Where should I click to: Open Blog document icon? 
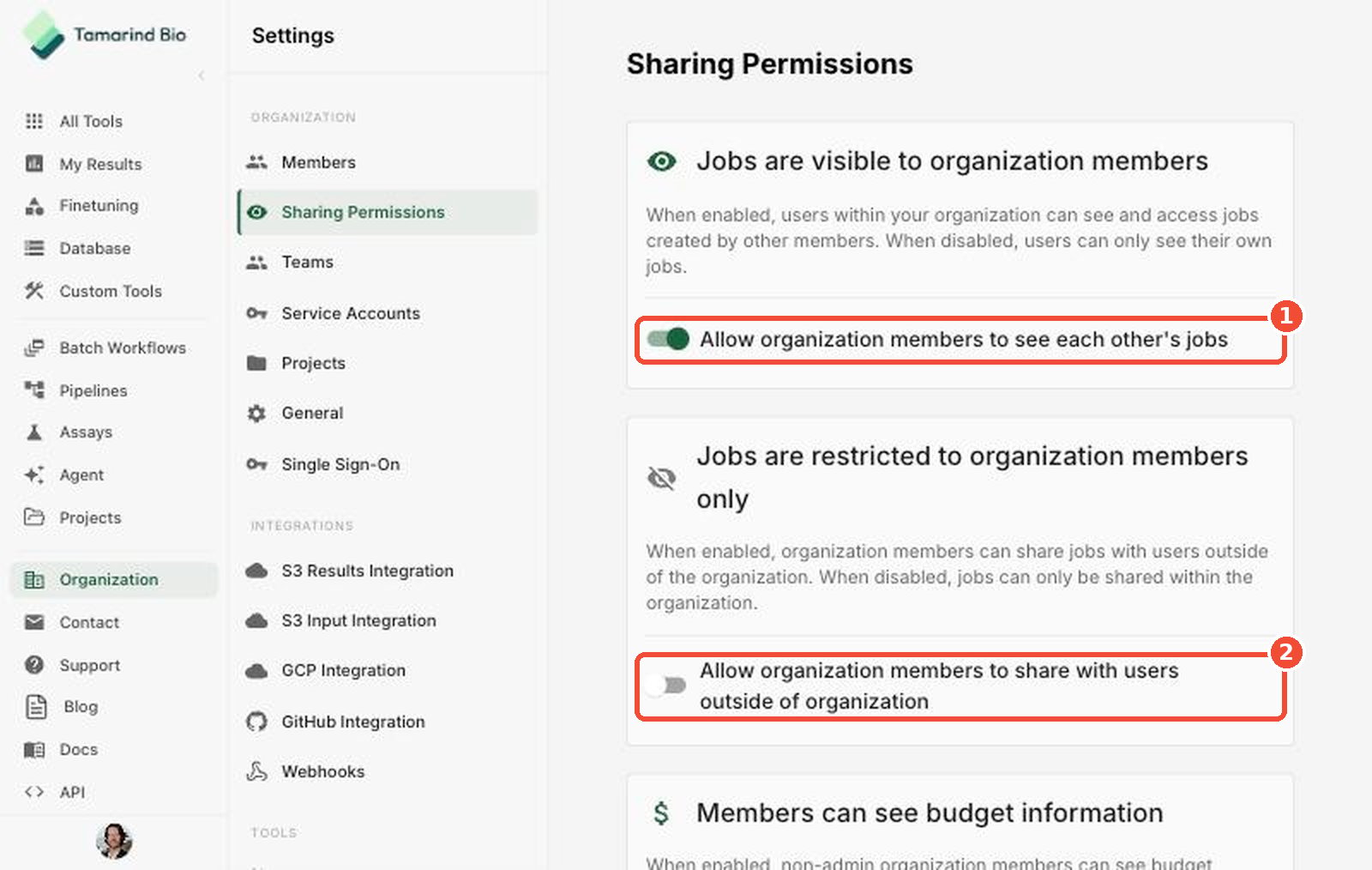pos(36,706)
